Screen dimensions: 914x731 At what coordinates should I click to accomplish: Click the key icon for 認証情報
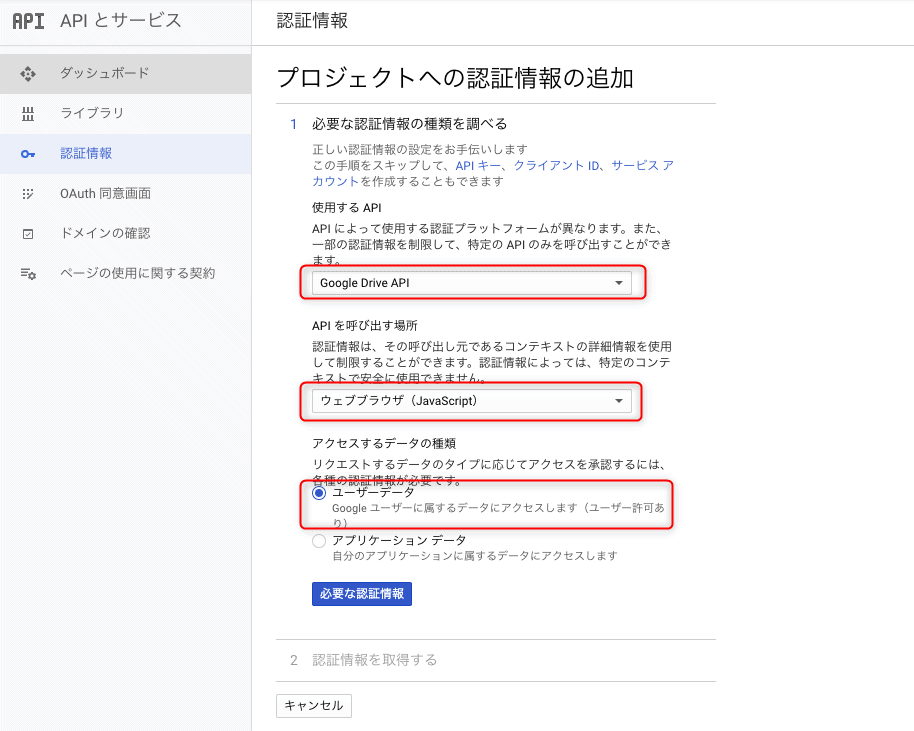point(28,153)
